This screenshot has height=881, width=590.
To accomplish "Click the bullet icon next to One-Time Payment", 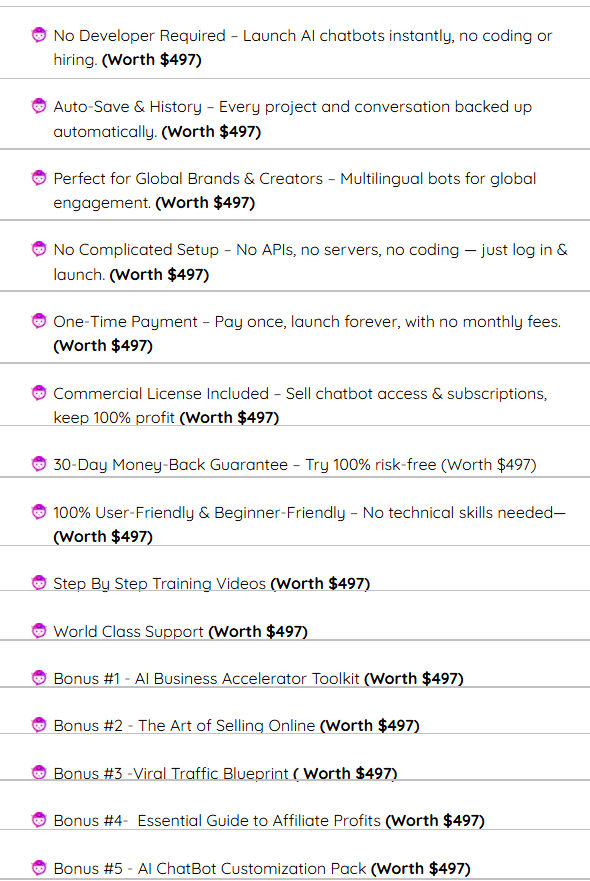I will [39, 321].
